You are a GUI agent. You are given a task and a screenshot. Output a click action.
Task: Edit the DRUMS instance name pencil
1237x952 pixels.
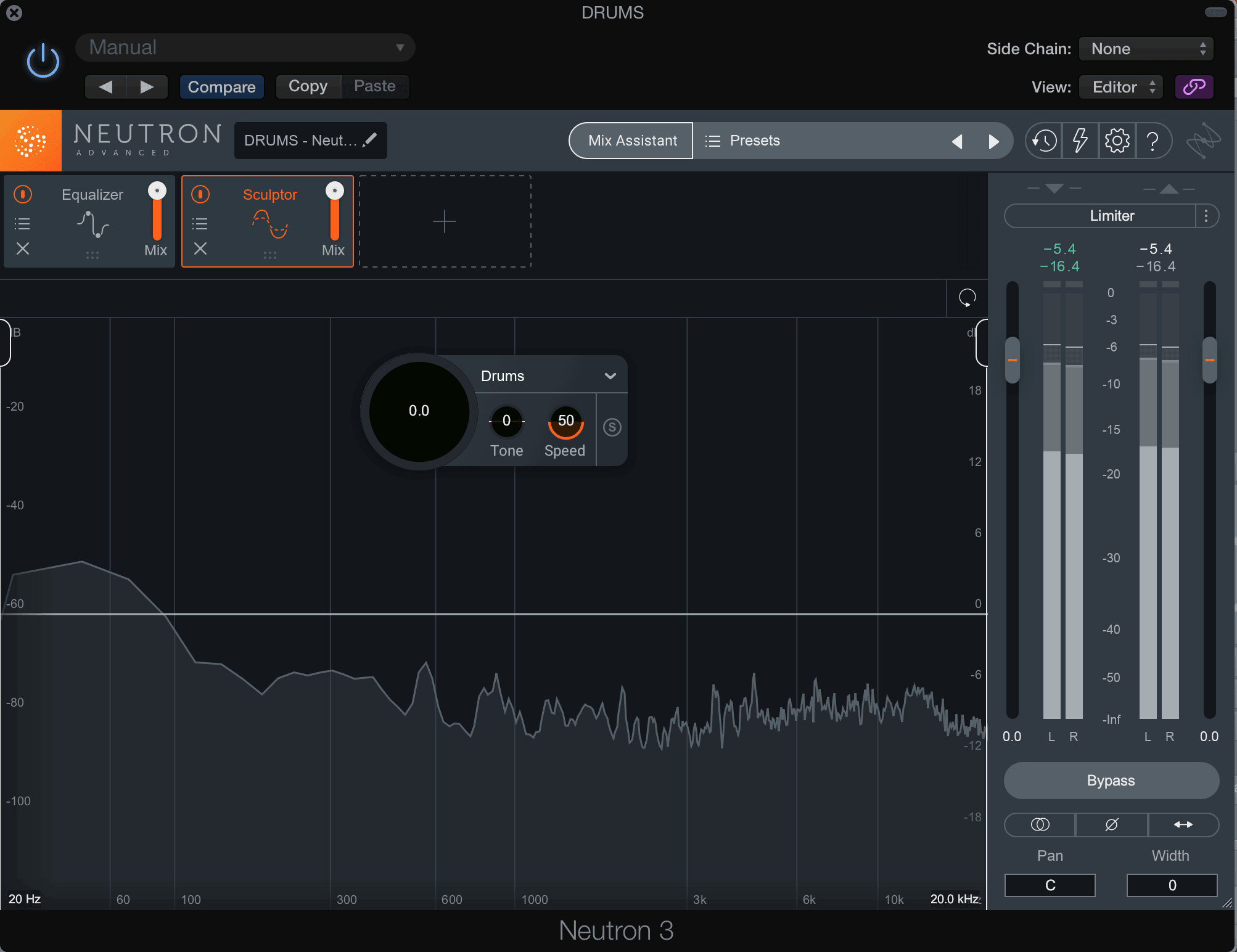coord(370,140)
